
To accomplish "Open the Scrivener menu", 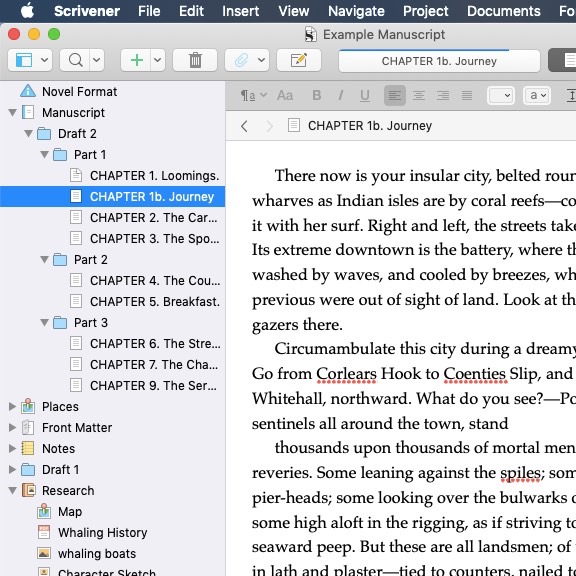I will coord(87,11).
